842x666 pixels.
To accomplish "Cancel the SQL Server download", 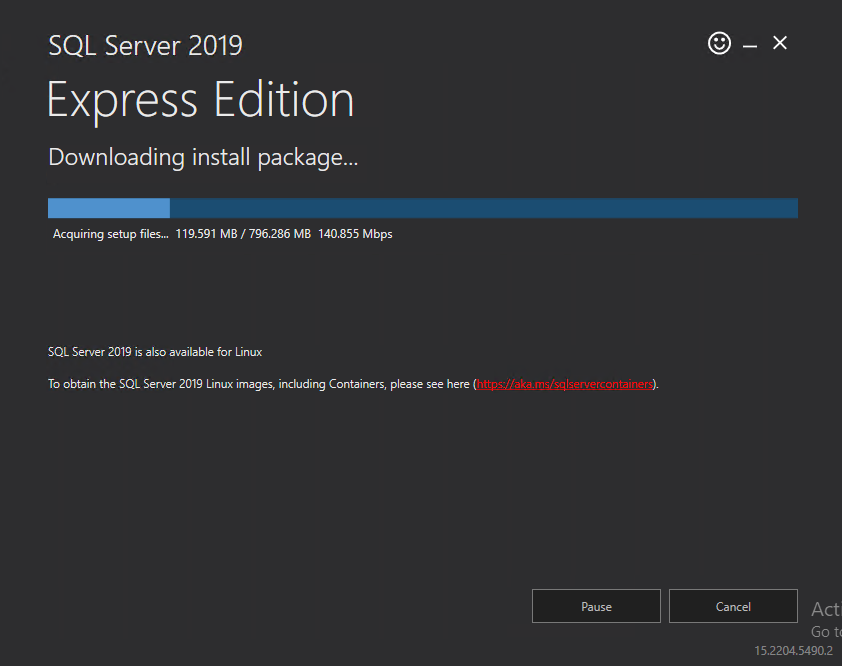I will 733,606.
